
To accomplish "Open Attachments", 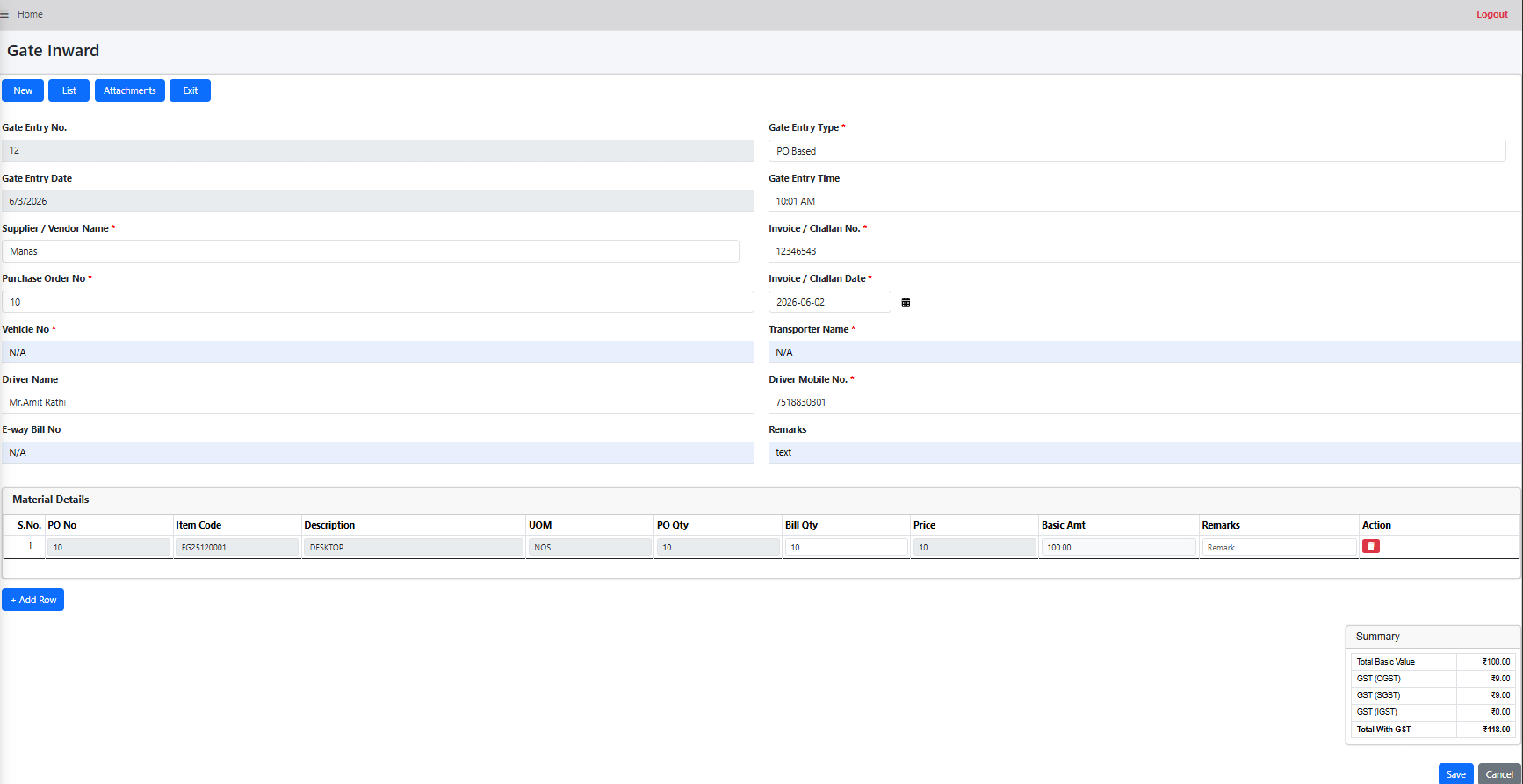I will [130, 90].
